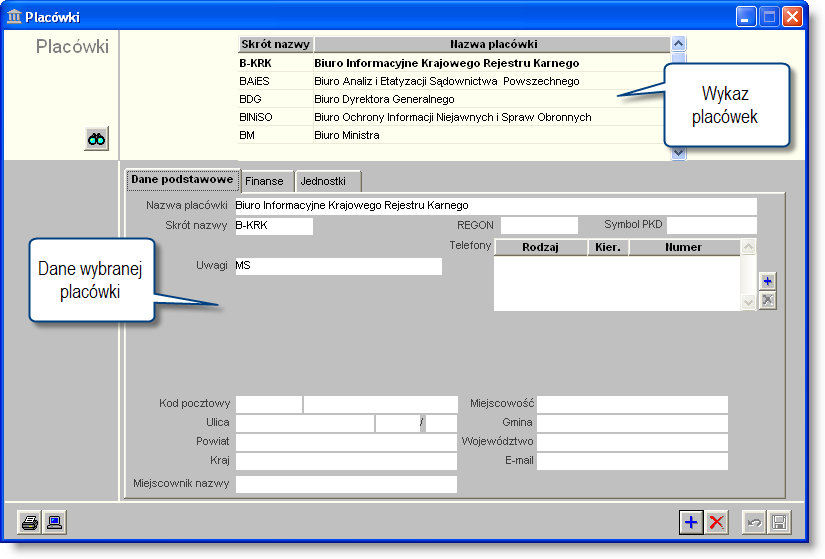Click the Nazwa placówki column header

point(492,44)
